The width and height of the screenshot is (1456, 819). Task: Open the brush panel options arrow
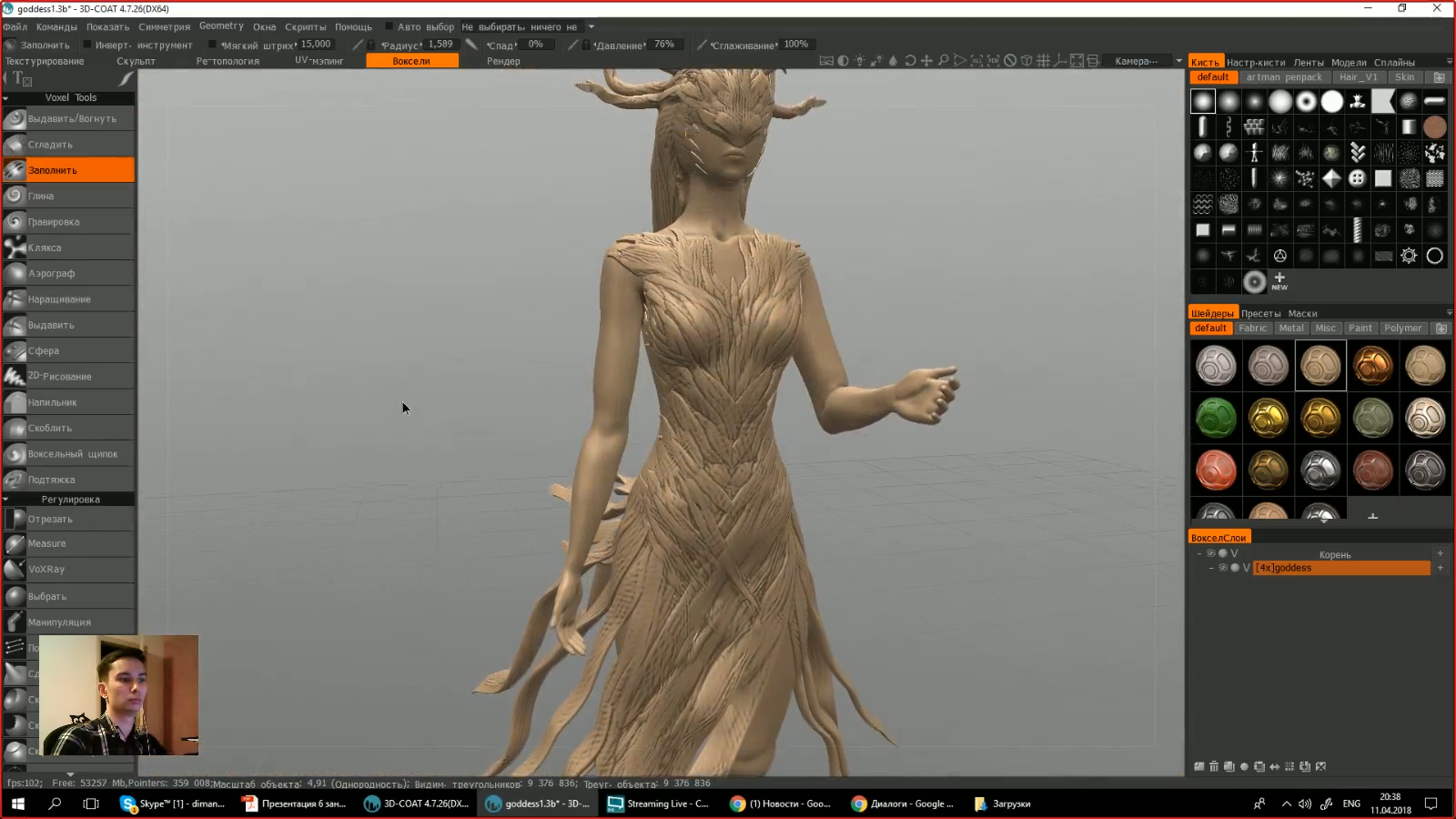1449,61
